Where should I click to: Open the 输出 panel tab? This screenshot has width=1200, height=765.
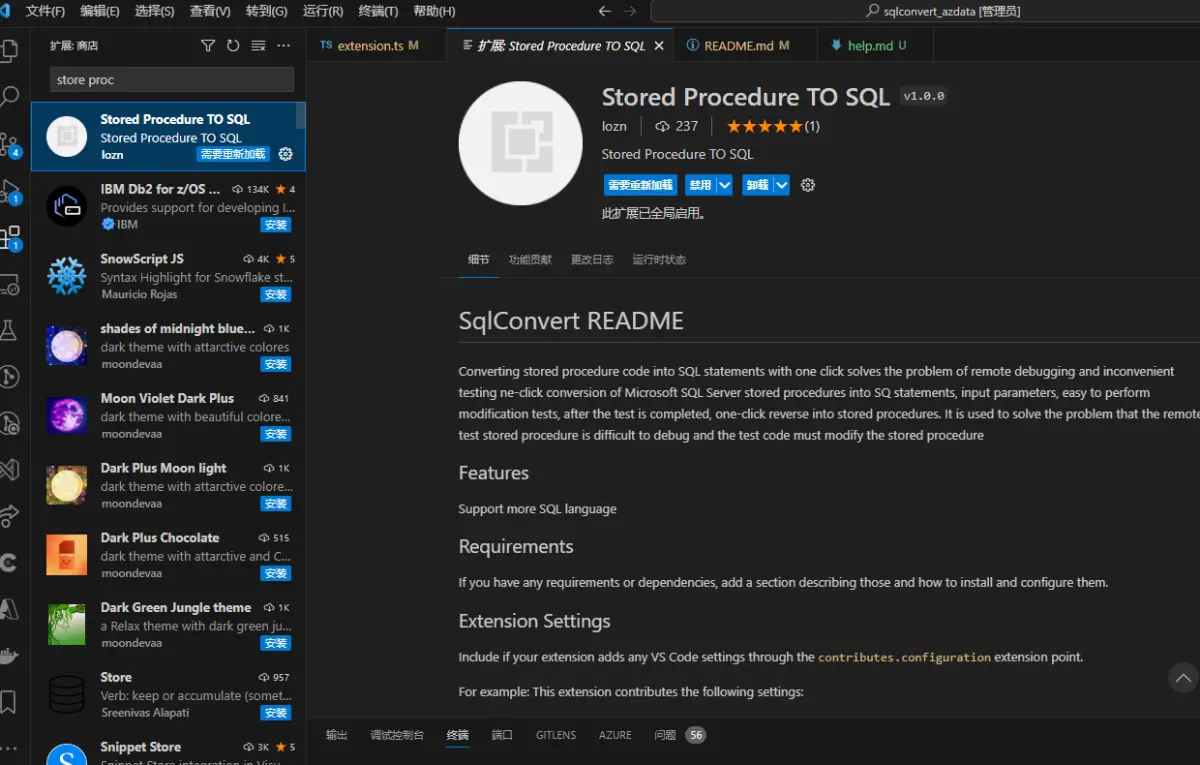(337, 735)
